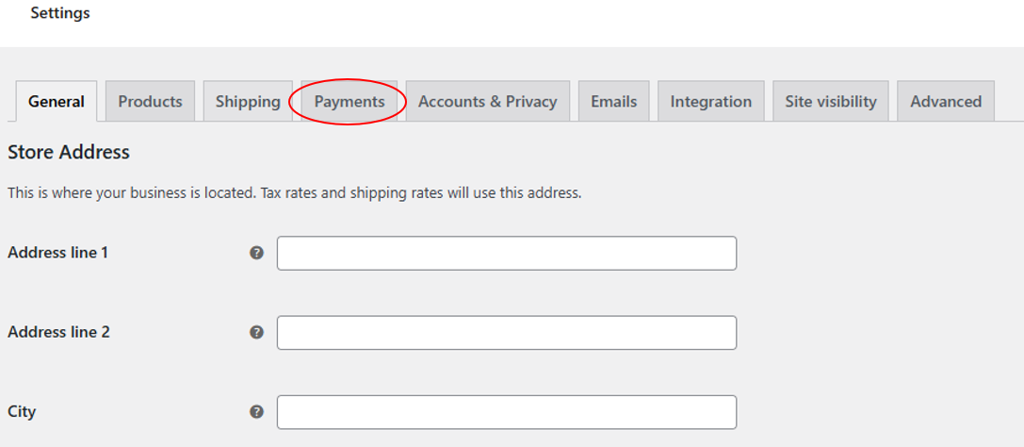This screenshot has height=447, width=1024.
Task: Focus the Address line 1 text field
Action: (506, 253)
